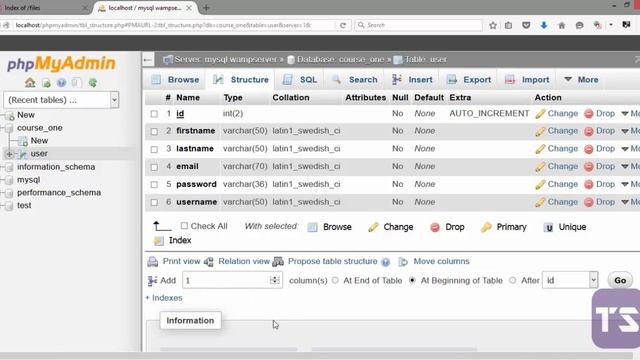Tick checkbox for username column row
640x360 pixels.
point(154,202)
